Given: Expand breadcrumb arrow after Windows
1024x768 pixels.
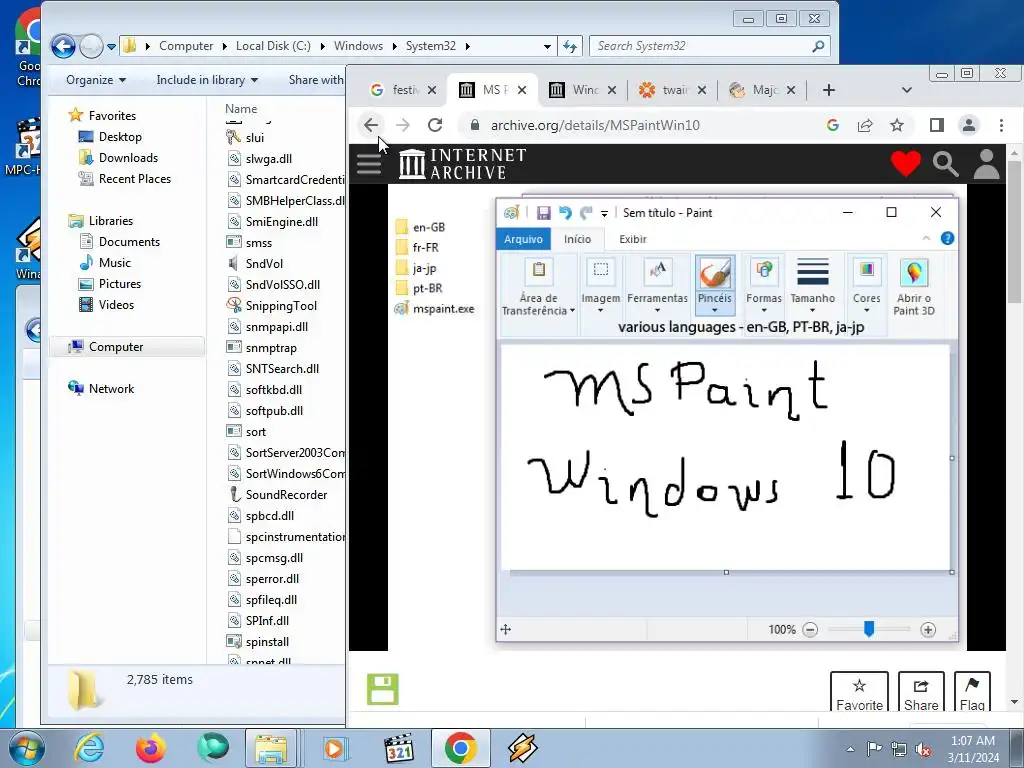Looking at the screenshot, I should pos(394,46).
